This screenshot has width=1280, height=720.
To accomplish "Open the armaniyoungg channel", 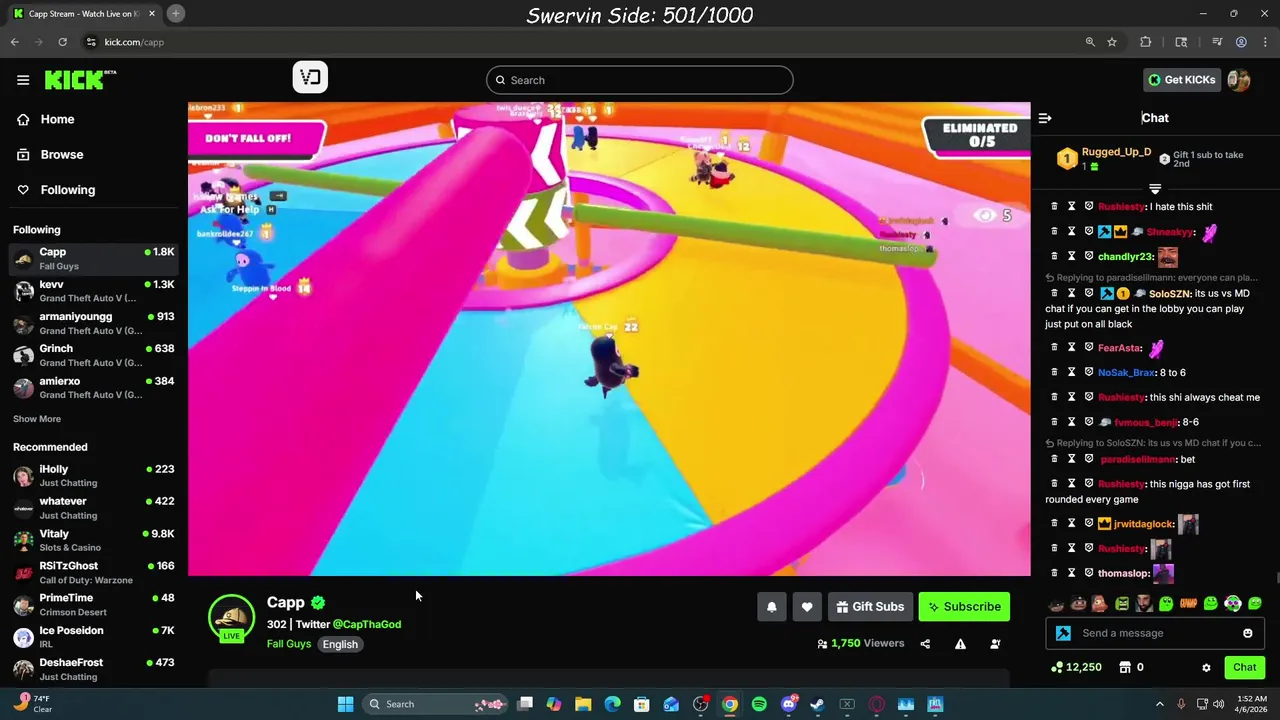I will click(x=94, y=323).
